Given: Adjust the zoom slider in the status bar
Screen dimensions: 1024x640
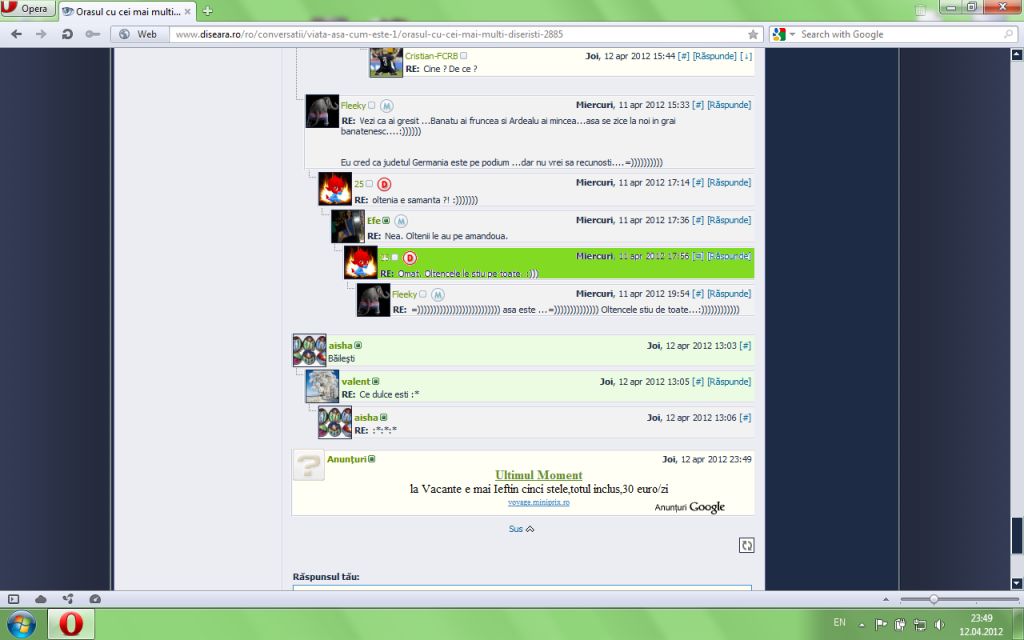Looking at the screenshot, I should (933, 599).
